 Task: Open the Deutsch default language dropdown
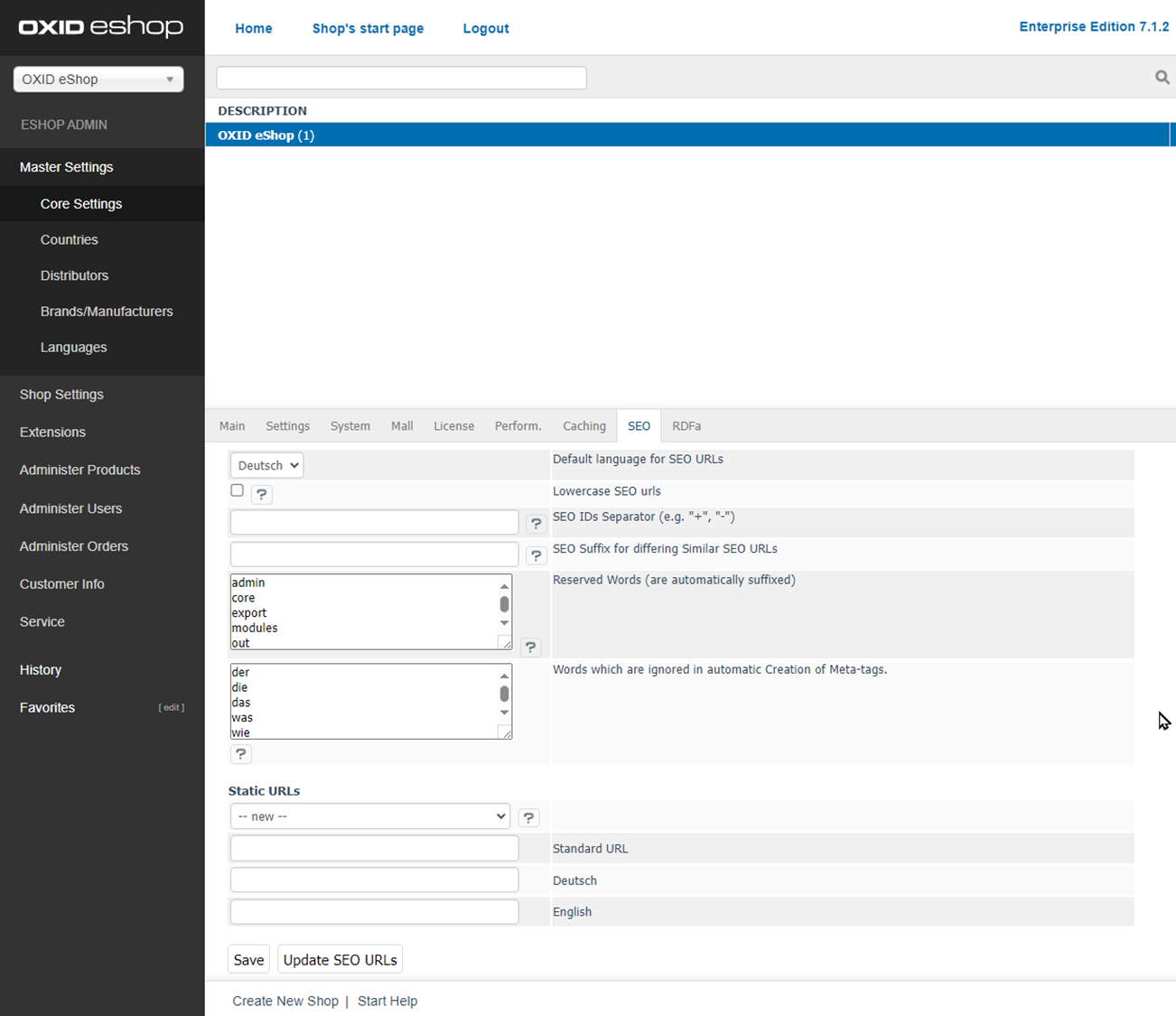(266, 465)
